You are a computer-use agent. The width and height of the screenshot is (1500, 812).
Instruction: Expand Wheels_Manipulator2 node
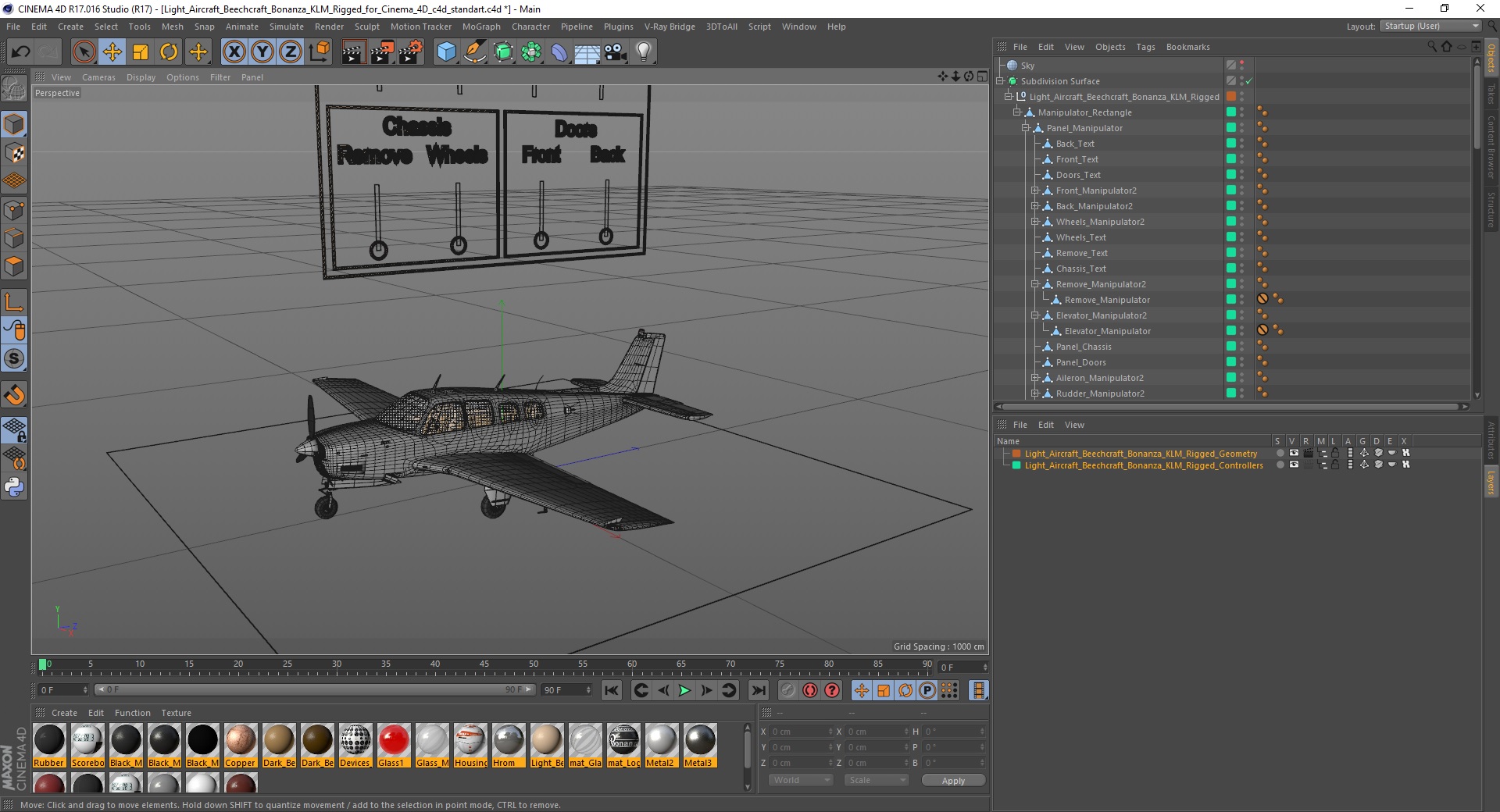click(x=1034, y=222)
